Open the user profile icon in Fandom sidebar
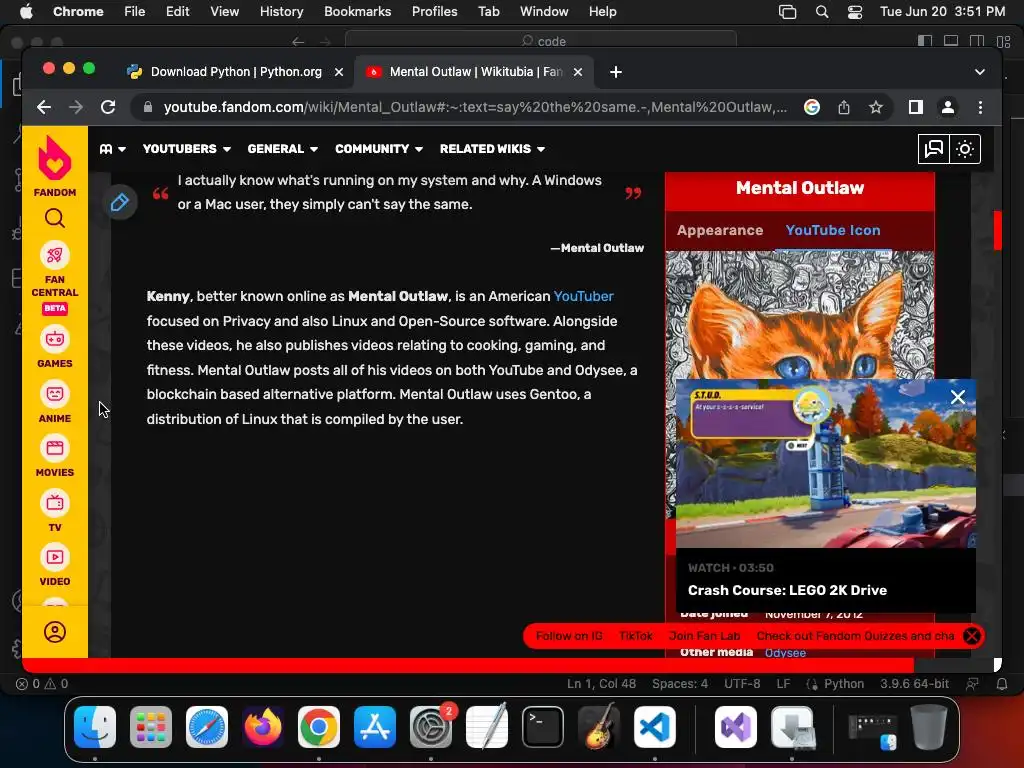The height and width of the screenshot is (768, 1024). [x=55, y=632]
